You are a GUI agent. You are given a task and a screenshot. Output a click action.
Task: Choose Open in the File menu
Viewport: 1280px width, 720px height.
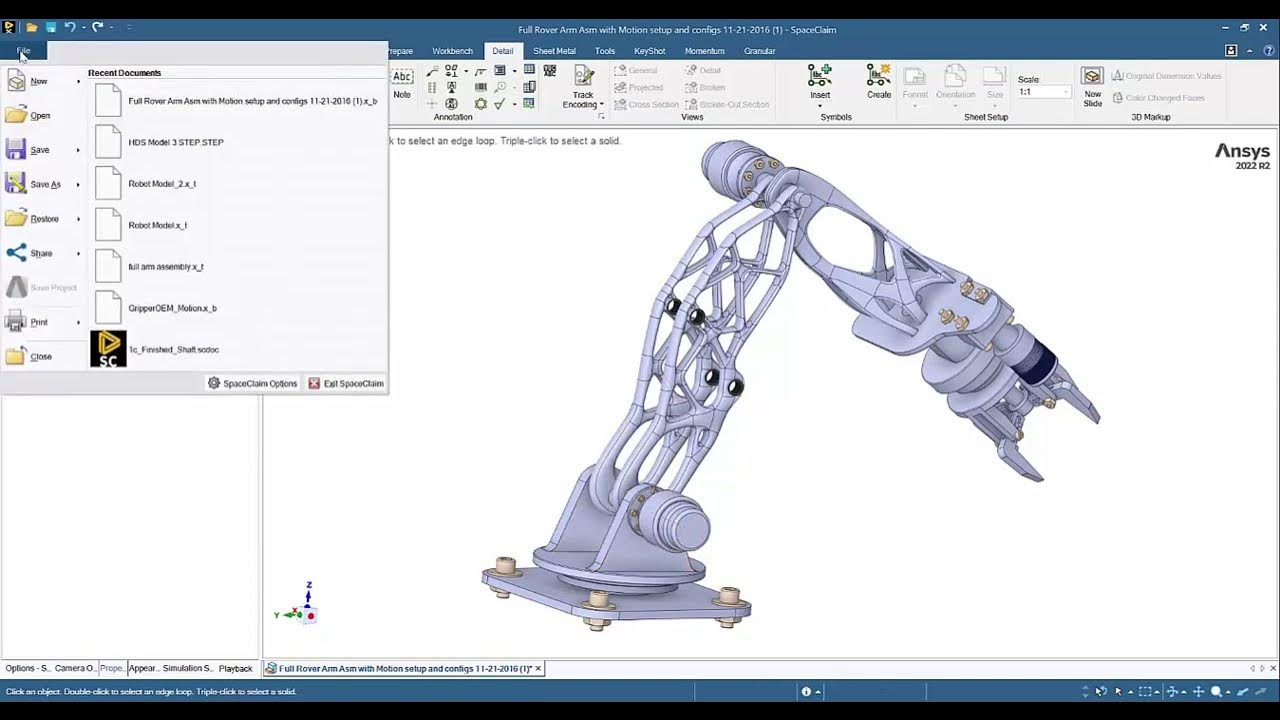[40, 116]
